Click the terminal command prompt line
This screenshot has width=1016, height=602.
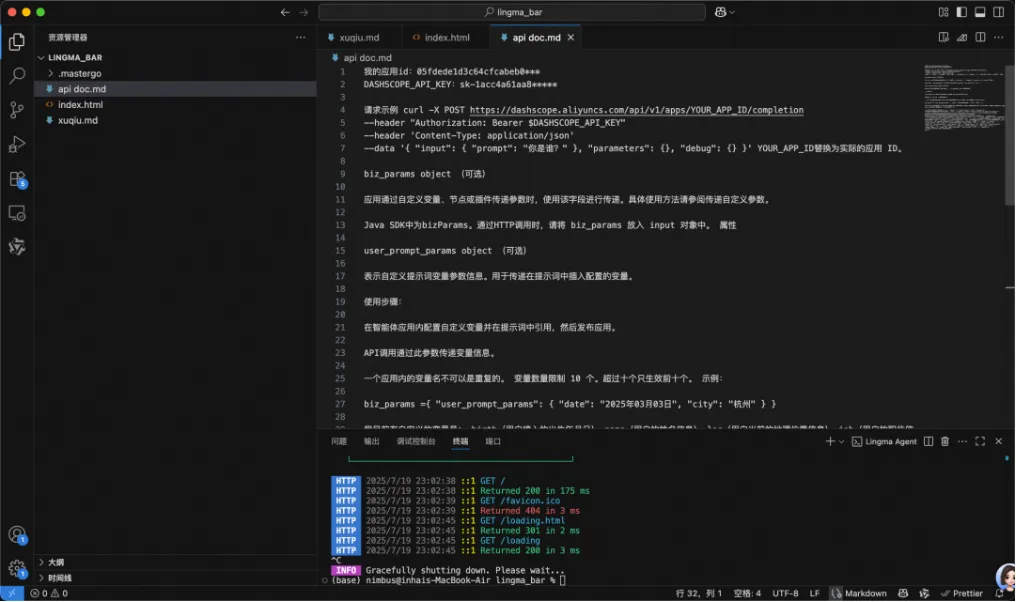448,581
